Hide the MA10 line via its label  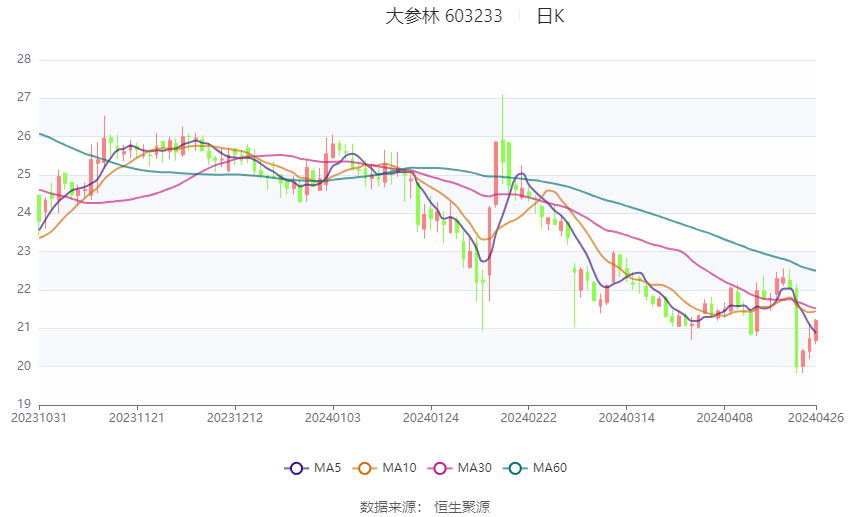click(399, 468)
